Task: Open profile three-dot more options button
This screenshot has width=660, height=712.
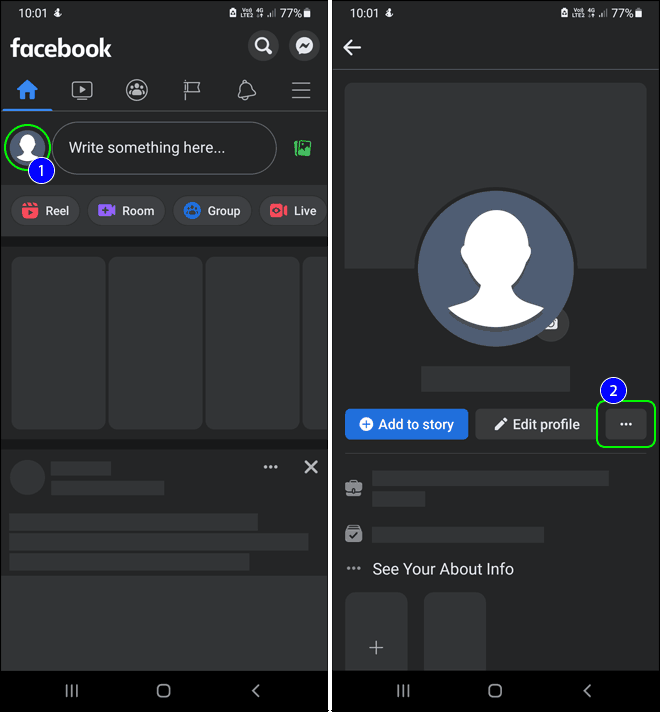Action: [x=626, y=424]
